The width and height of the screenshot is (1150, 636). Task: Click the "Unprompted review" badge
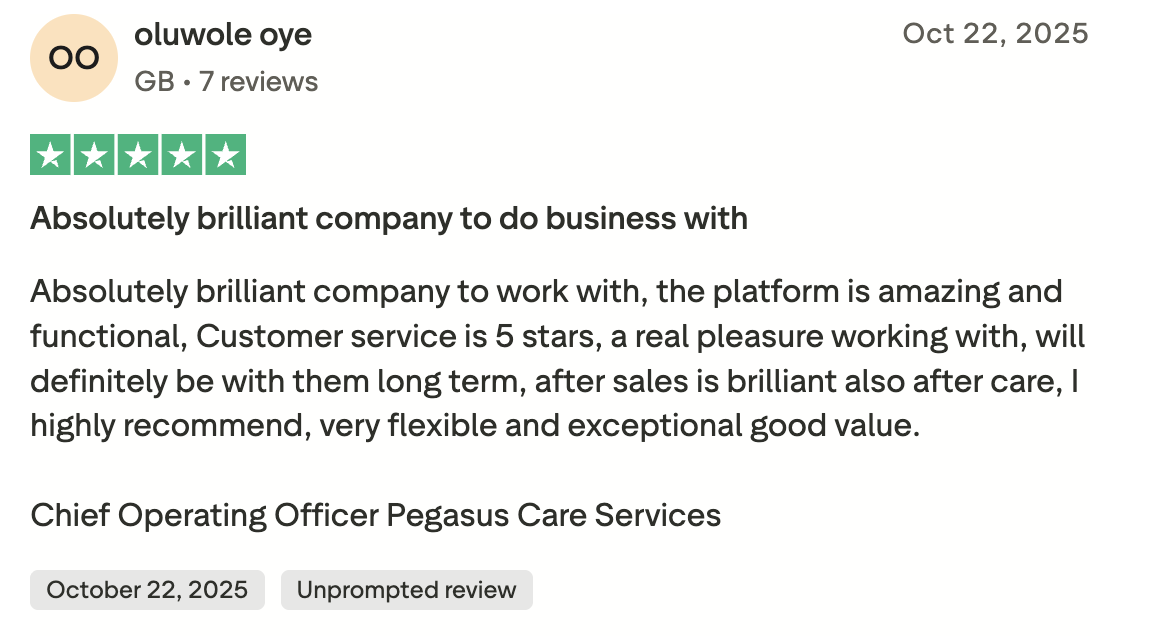coord(406,590)
